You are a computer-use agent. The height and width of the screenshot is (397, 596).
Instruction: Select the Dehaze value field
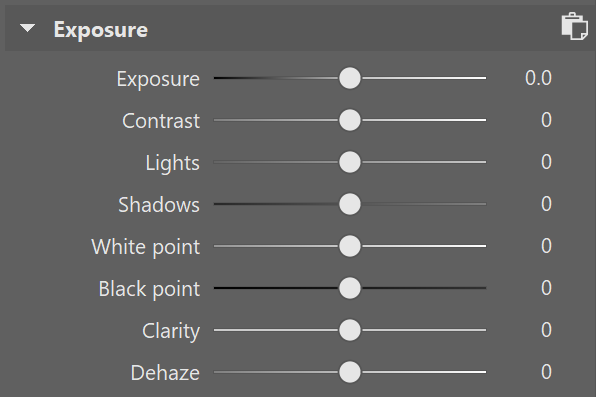click(546, 372)
